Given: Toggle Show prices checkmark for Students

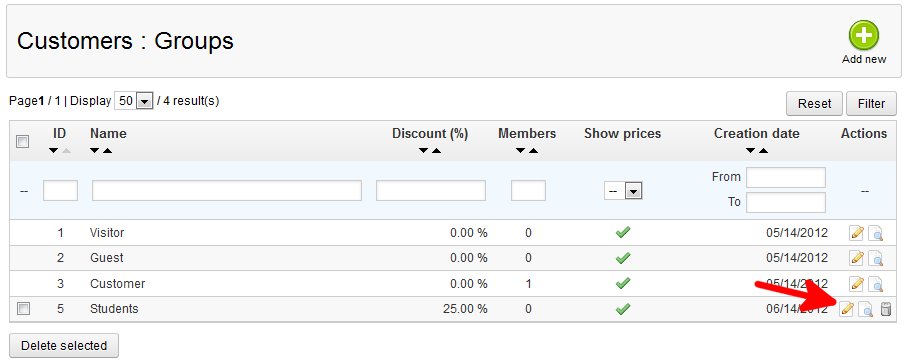Looking at the screenshot, I should [x=623, y=309].
